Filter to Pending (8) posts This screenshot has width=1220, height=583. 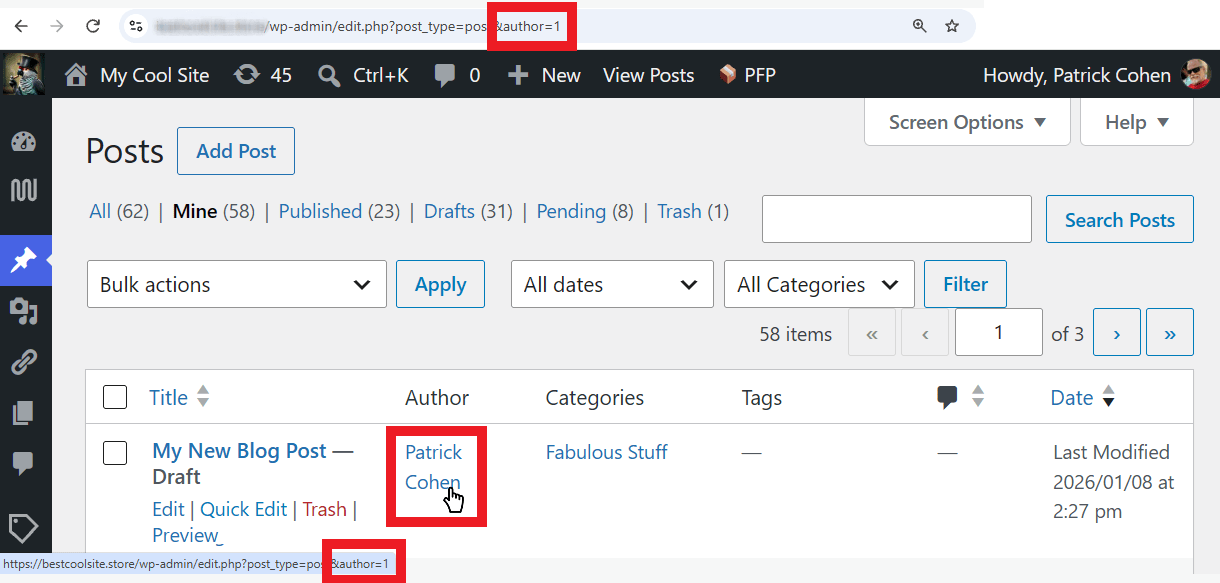point(585,211)
